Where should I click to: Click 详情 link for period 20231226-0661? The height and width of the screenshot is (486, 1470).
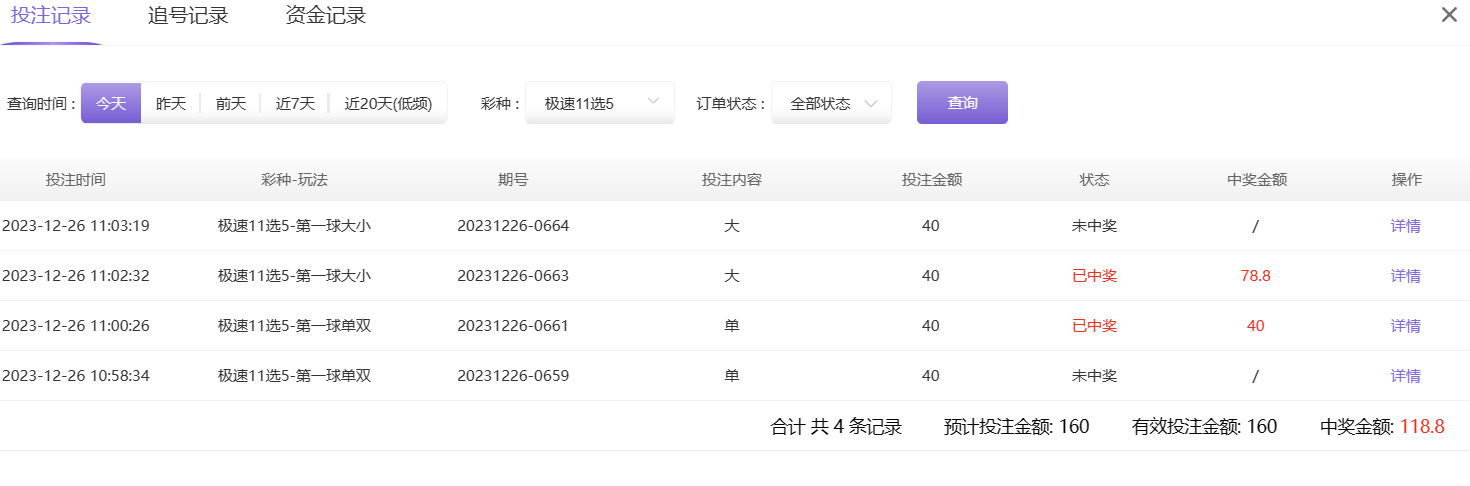1405,326
